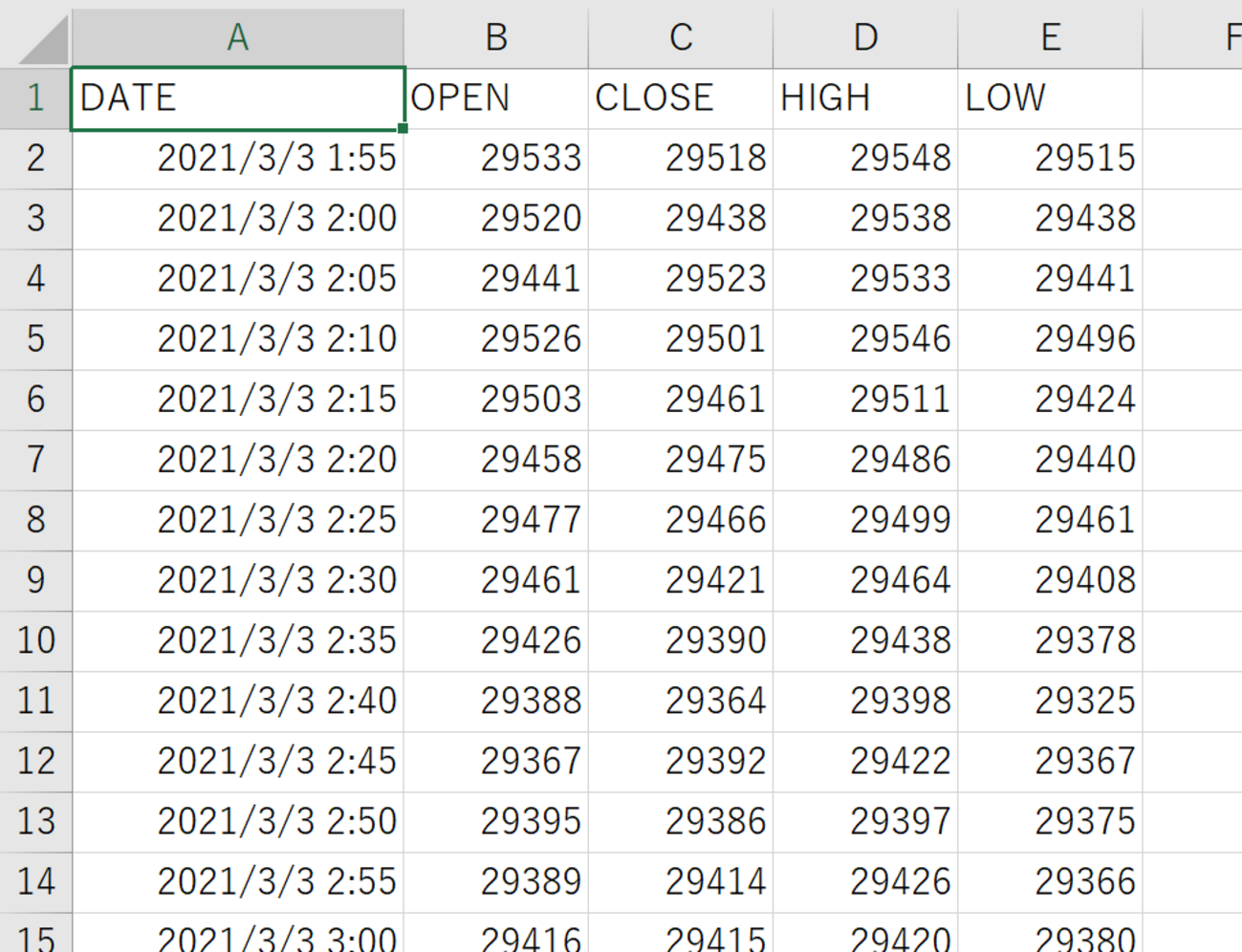Click the LOW header cell

pos(1050,98)
